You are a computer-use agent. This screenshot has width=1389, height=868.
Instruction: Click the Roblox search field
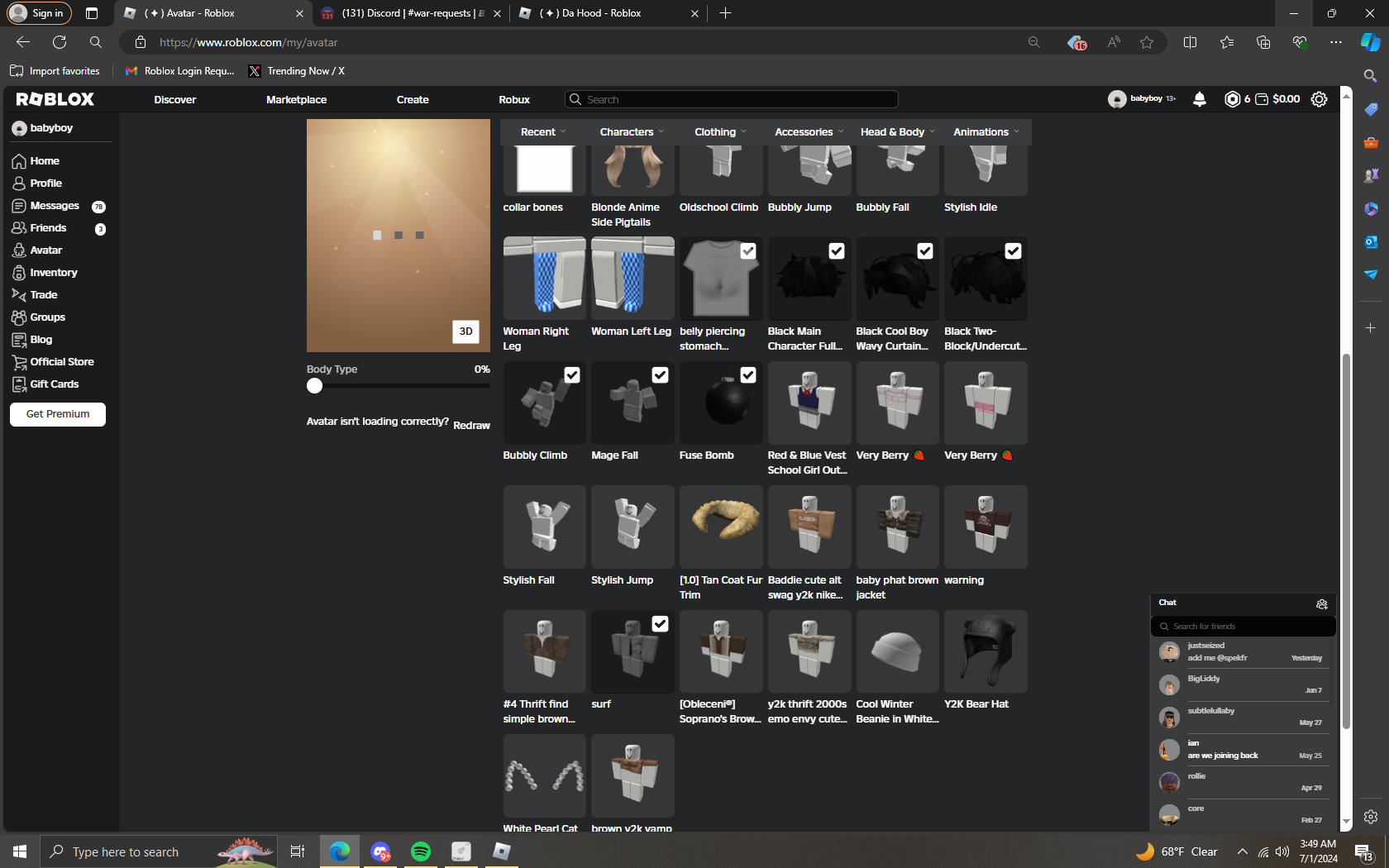coord(732,99)
